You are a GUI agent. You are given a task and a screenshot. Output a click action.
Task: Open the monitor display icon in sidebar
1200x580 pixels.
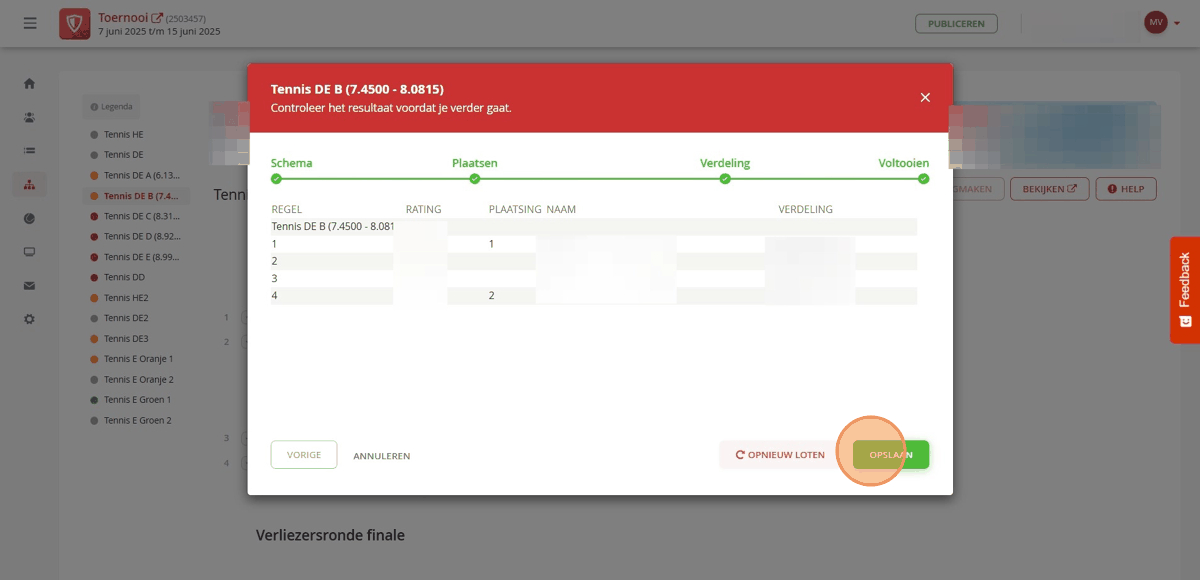tap(29, 252)
